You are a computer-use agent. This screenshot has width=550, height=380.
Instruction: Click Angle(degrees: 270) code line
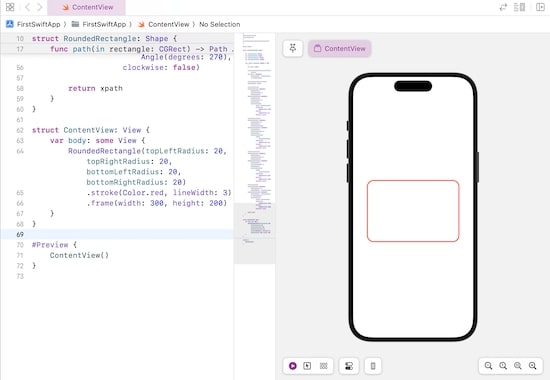click(x=186, y=57)
